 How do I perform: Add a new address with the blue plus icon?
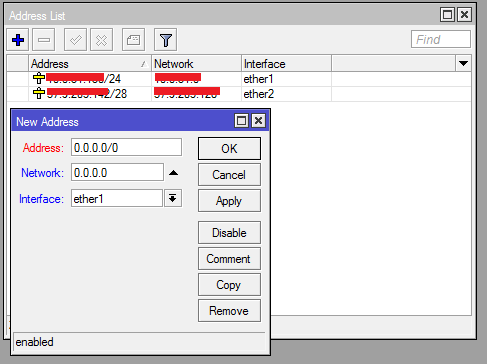point(18,40)
